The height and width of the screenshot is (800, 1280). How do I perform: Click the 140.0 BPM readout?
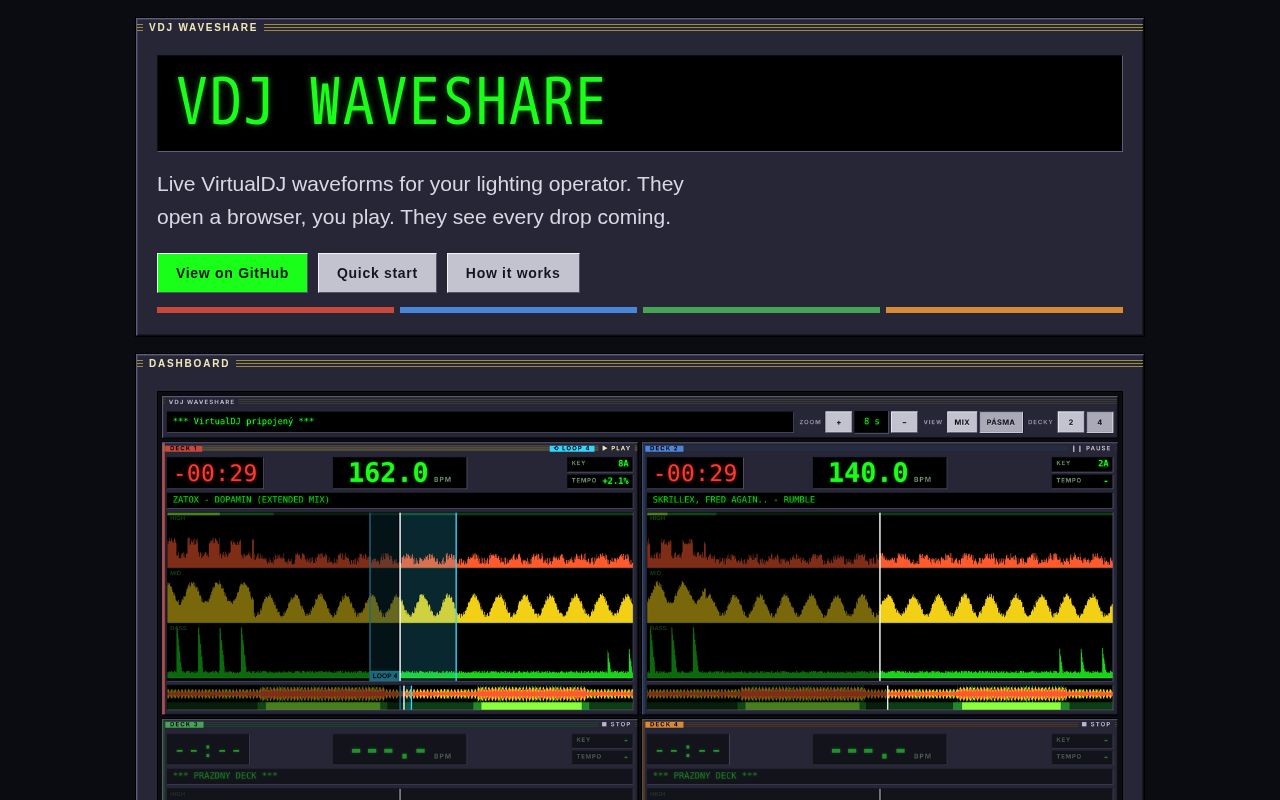[880, 473]
